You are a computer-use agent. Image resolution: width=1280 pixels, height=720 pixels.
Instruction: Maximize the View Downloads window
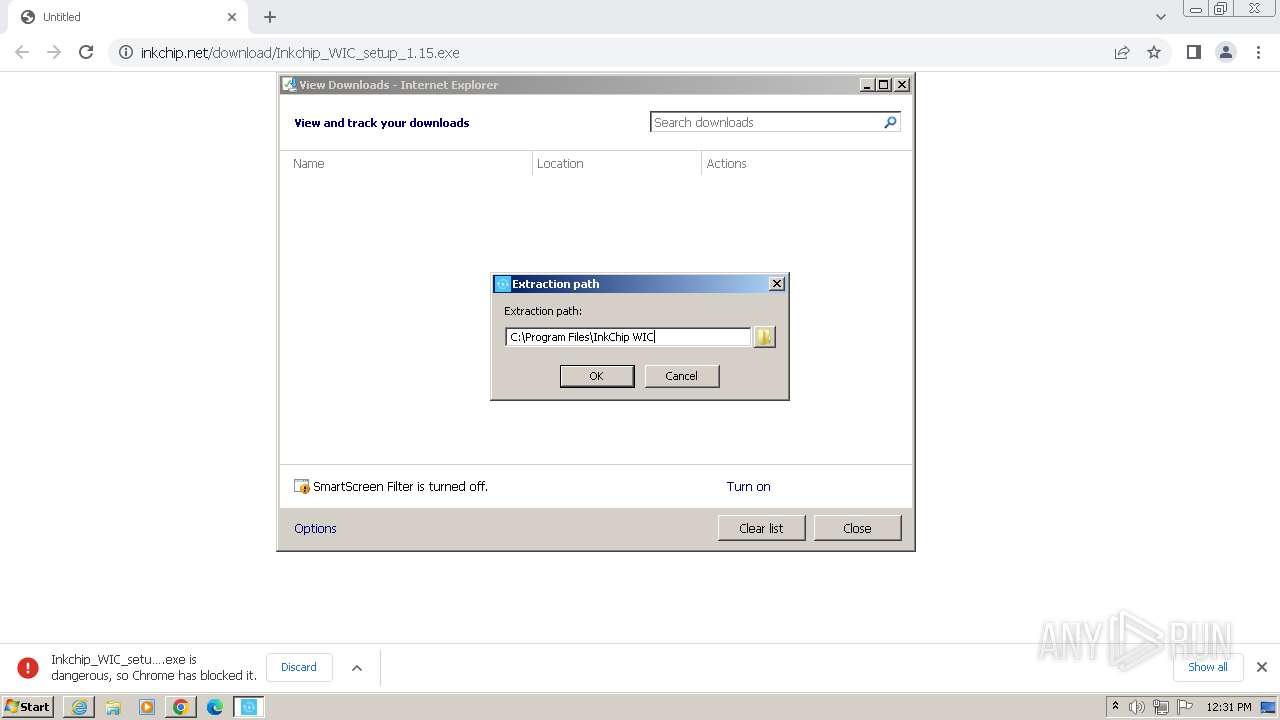click(x=884, y=85)
